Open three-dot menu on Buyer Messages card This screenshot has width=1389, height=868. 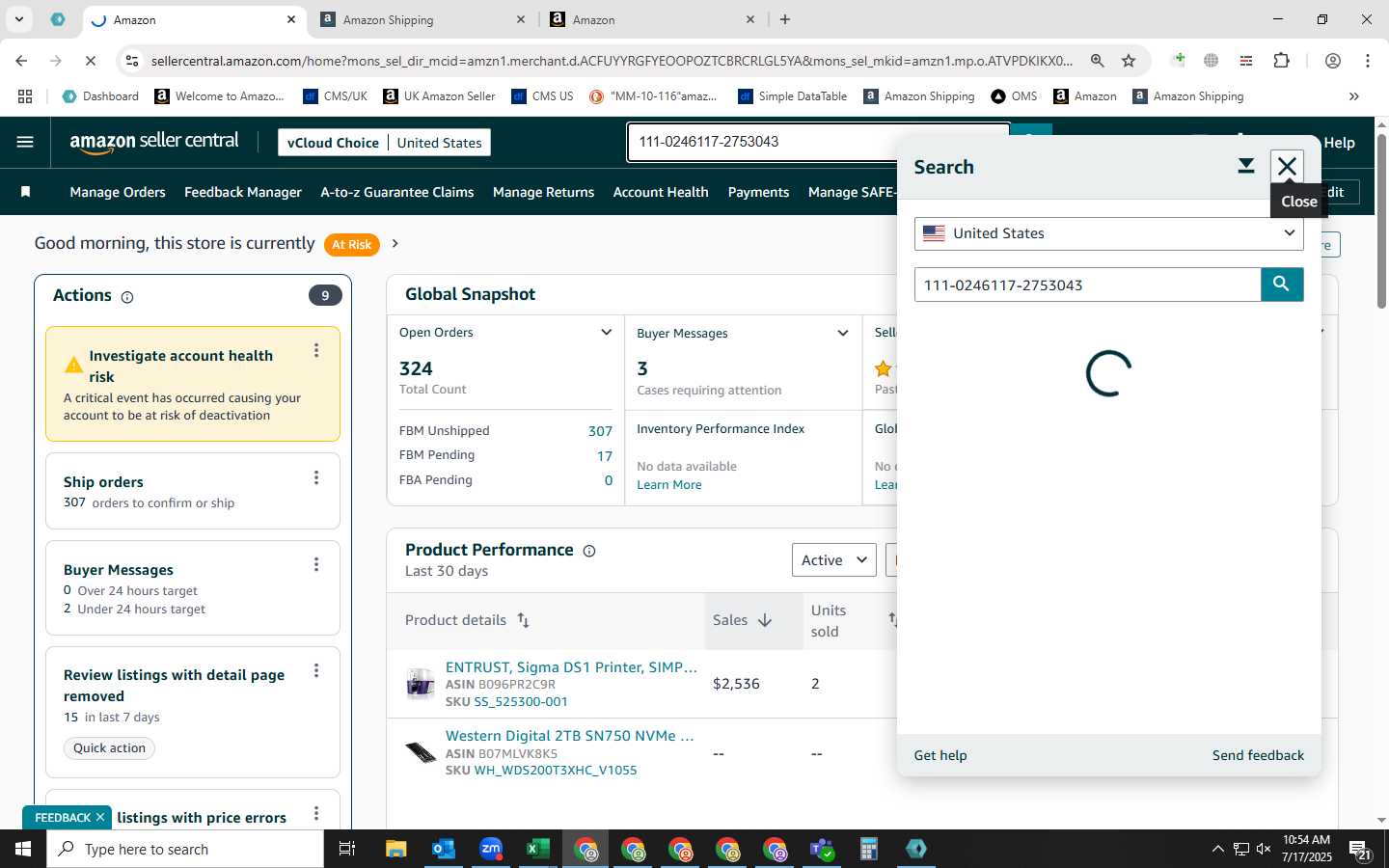coord(316,565)
